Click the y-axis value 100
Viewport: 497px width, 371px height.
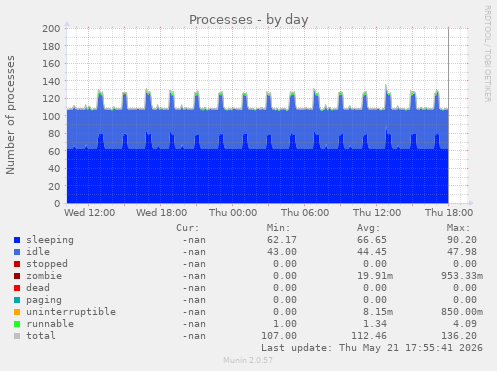51,116
